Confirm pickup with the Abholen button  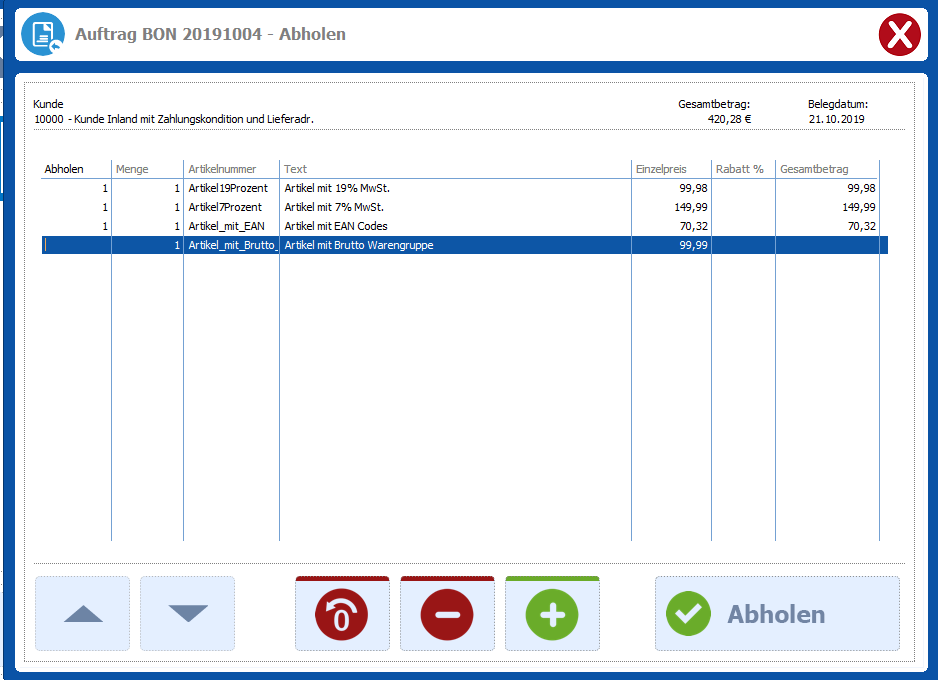click(777, 614)
